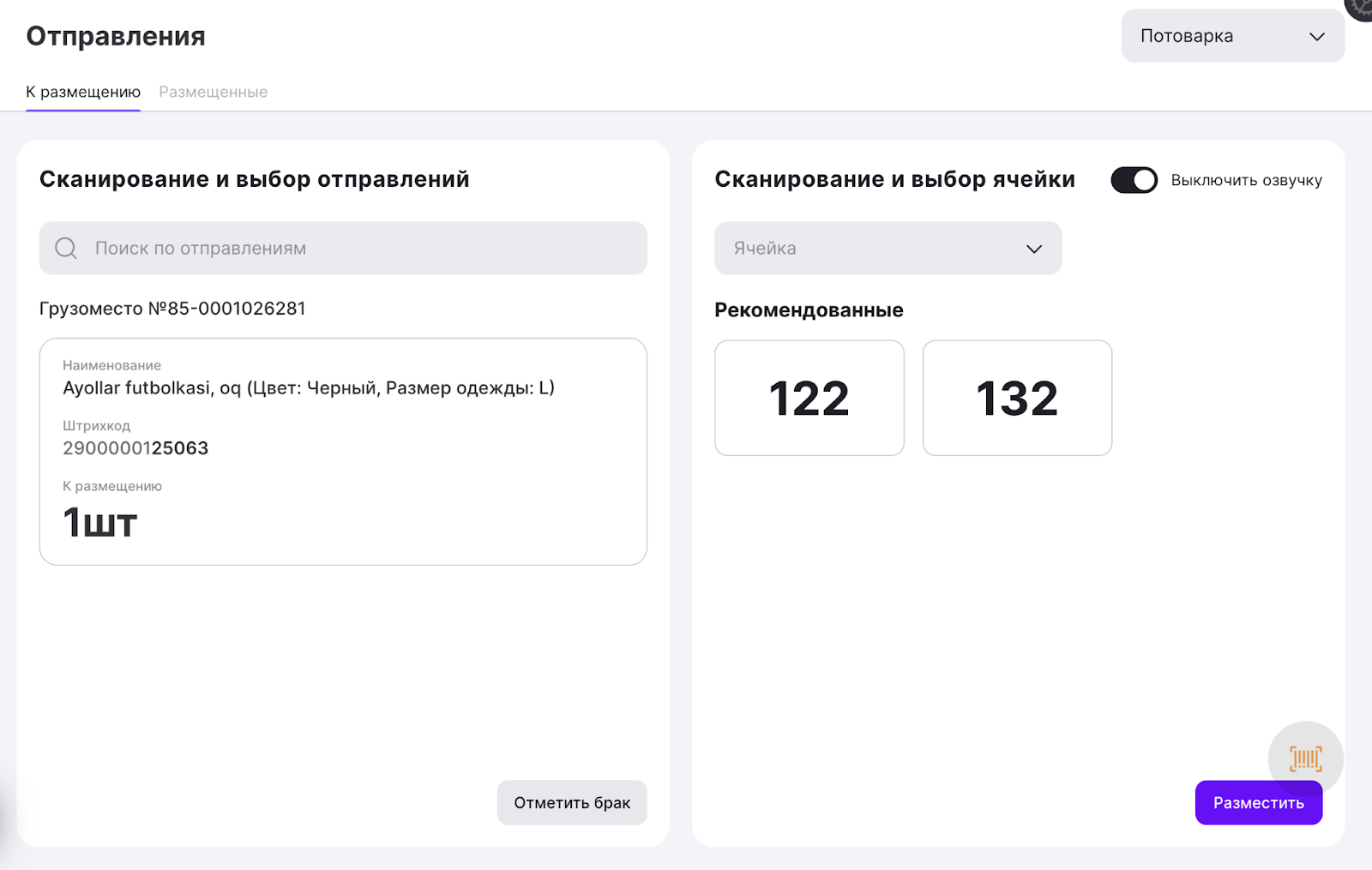
Task: Click the search magnifier icon
Action: (66, 249)
